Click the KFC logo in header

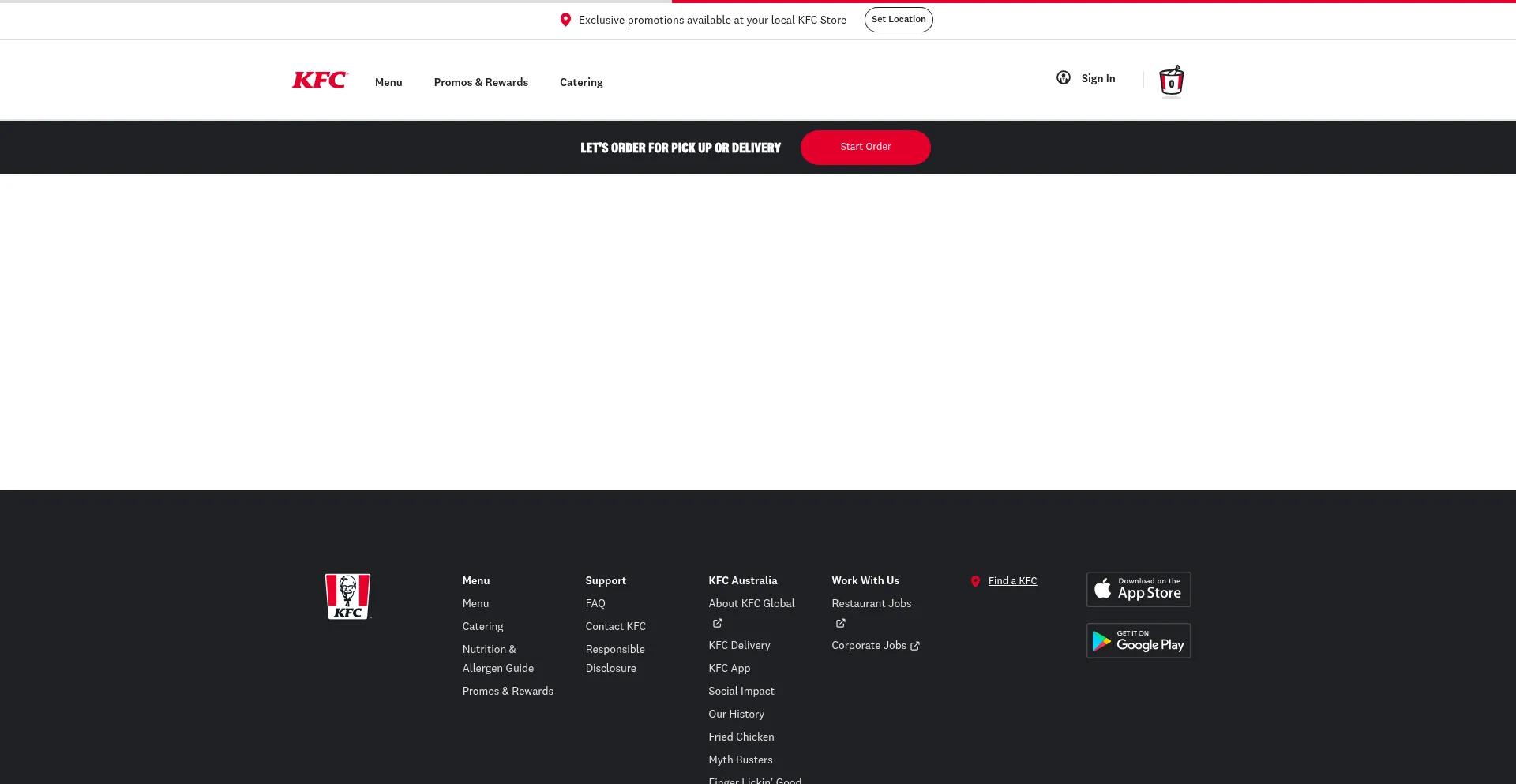319,81
